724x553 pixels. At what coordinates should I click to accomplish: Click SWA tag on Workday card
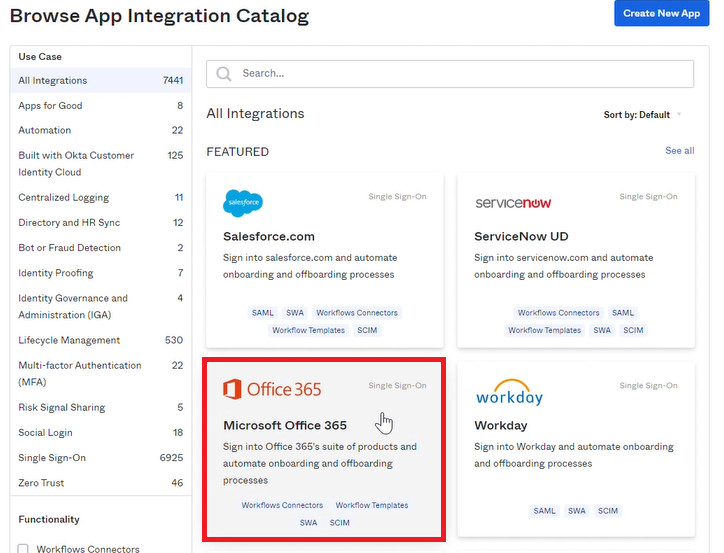577,511
